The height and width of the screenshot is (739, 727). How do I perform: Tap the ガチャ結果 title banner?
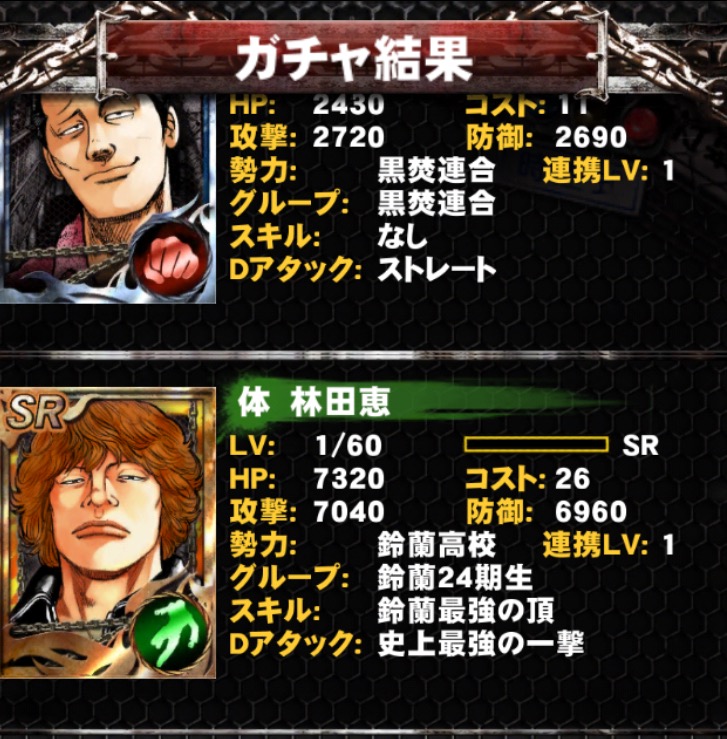352,60
